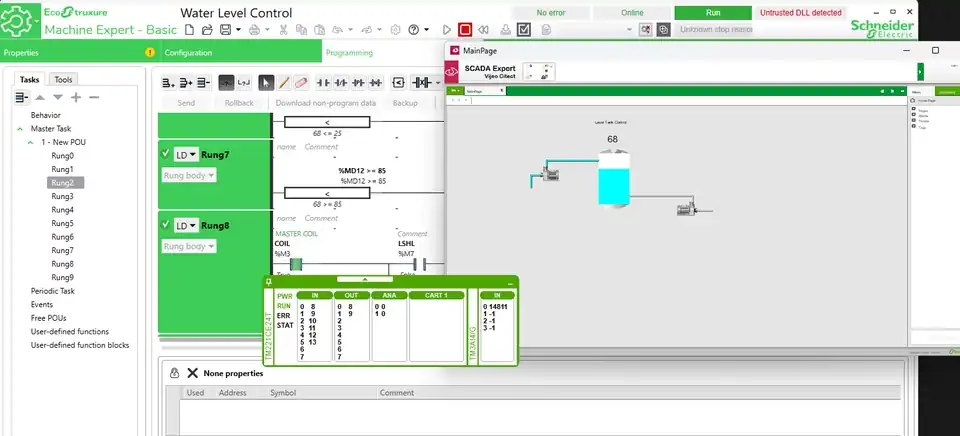Image resolution: width=960 pixels, height=436 pixels.
Task: Click the delete rung icon in editor toolbar
Action: tap(204, 83)
